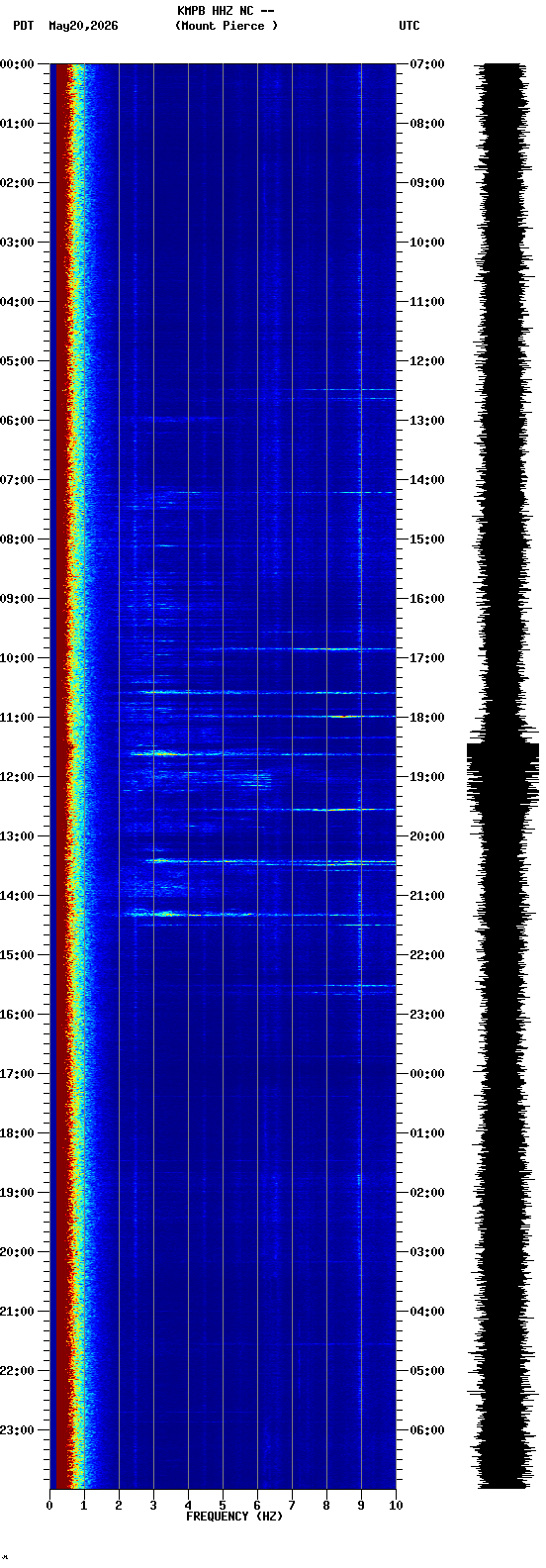The image size is (546, 1568).
Task: Select the 22:00 label on UTC axis
Action: pos(426,955)
